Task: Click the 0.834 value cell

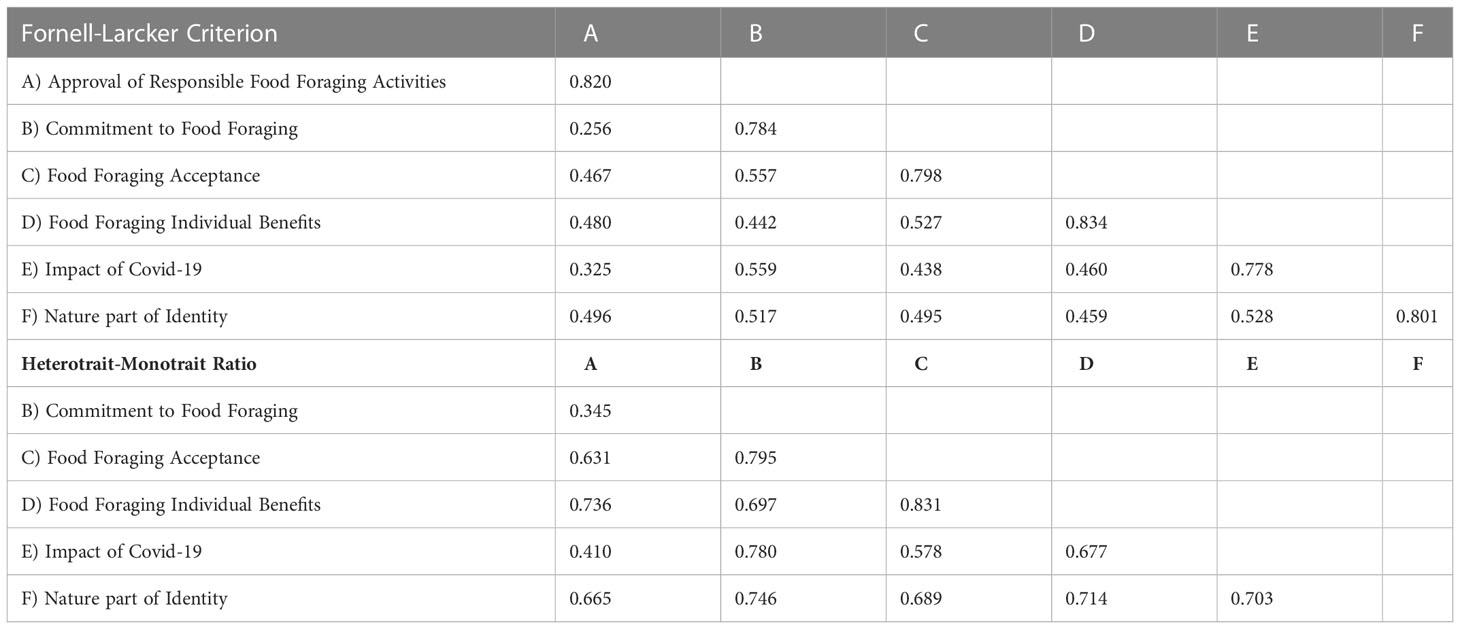Action: (1087, 223)
